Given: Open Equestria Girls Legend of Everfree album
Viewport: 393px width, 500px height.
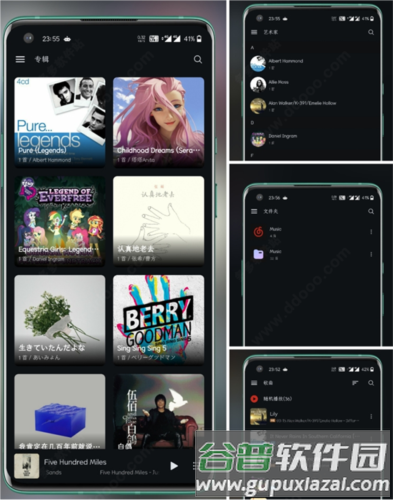Looking at the screenshot, I should coord(60,220).
